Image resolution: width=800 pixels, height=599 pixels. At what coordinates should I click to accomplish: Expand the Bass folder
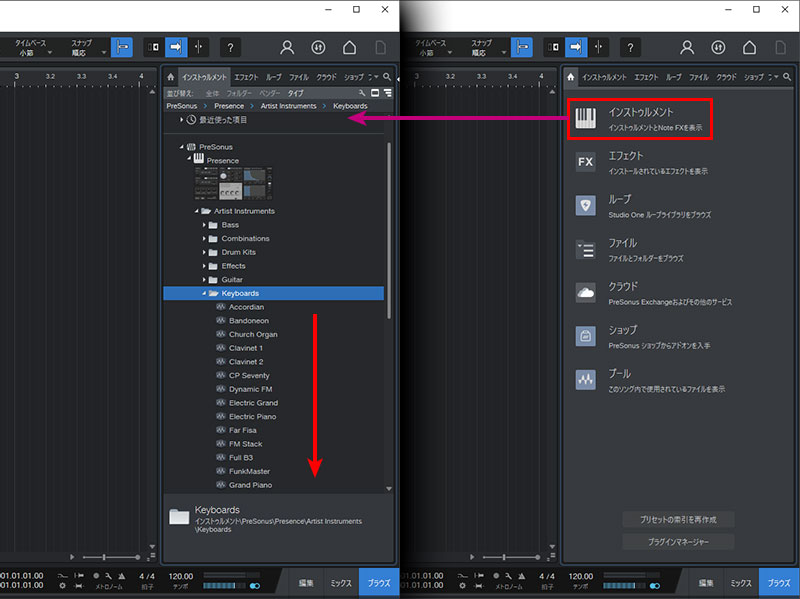coord(204,225)
